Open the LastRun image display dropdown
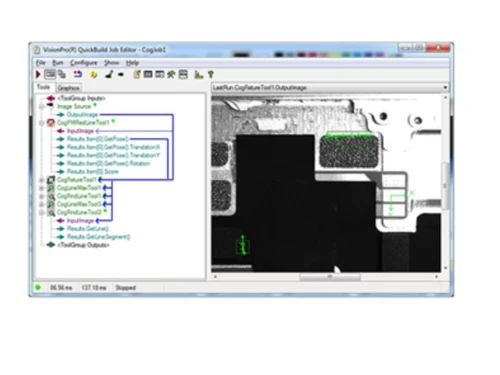 [445, 88]
